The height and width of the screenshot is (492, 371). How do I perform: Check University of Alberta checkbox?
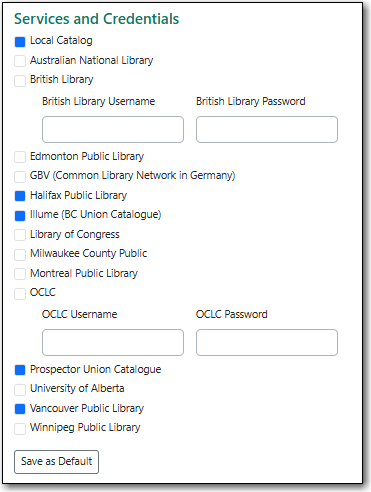[x=20, y=389]
